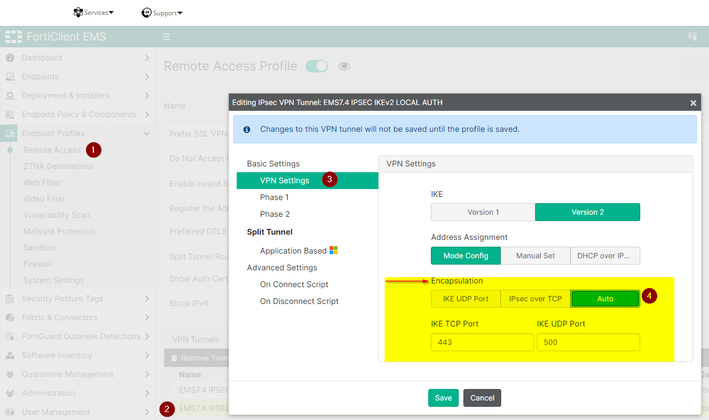
Task: Click the eye visibility icon beside profile toggle
Action: tap(344, 66)
